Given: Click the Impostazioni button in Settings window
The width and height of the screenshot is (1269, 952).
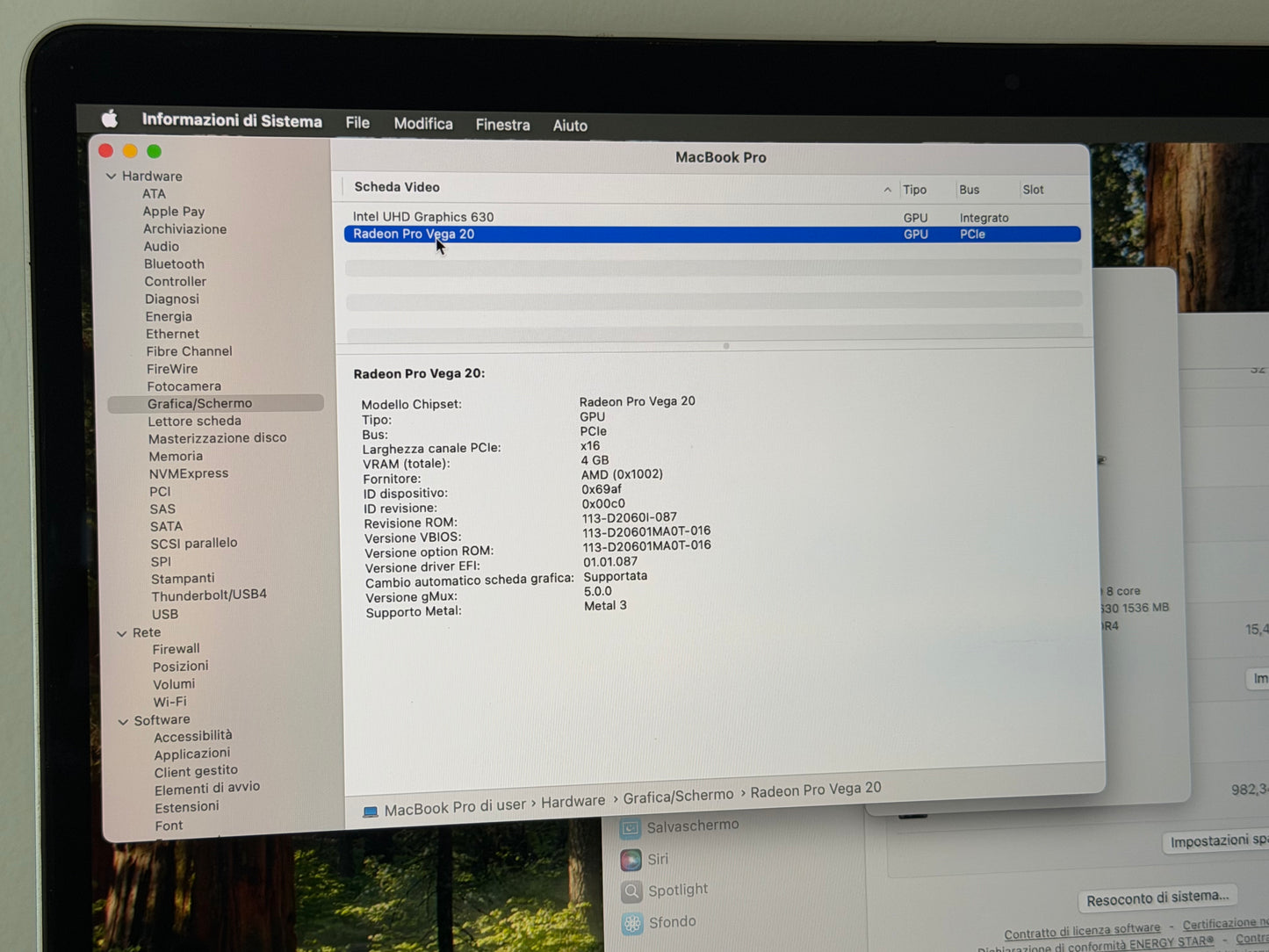Looking at the screenshot, I should pos(1216,841).
